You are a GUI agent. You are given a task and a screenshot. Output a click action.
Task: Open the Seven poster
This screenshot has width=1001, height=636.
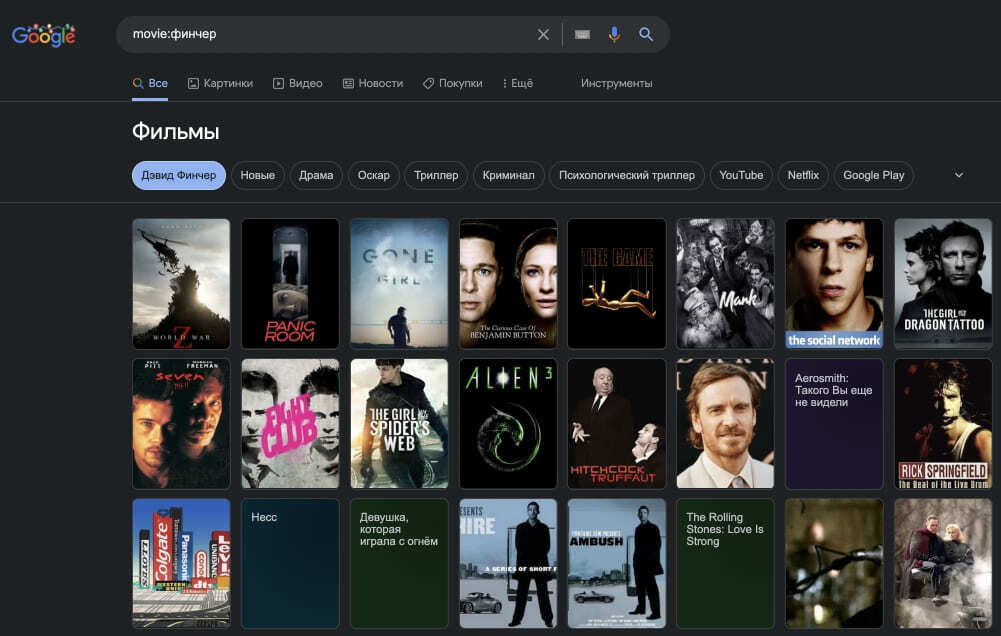click(x=181, y=424)
